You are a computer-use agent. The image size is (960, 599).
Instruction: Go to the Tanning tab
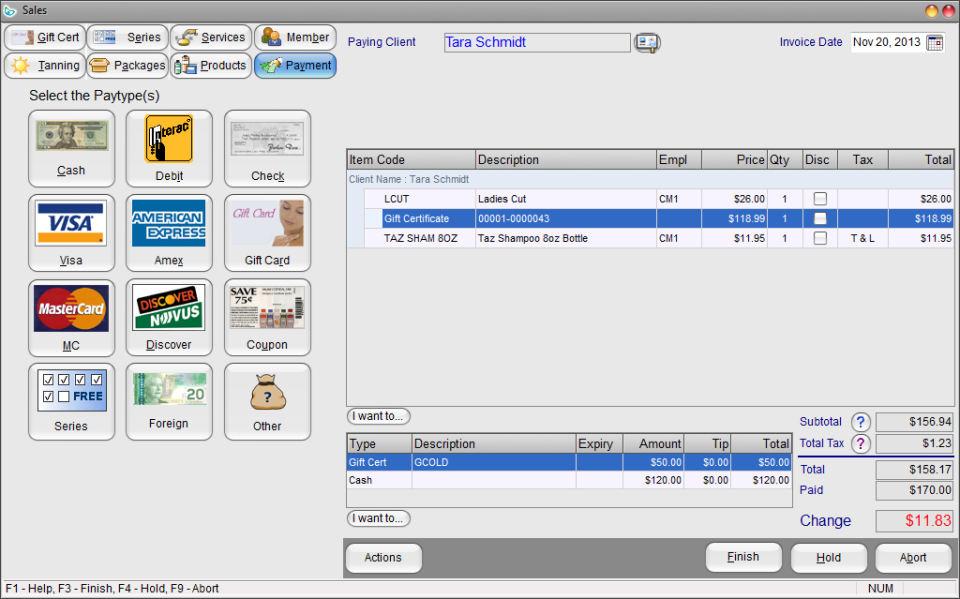point(44,65)
